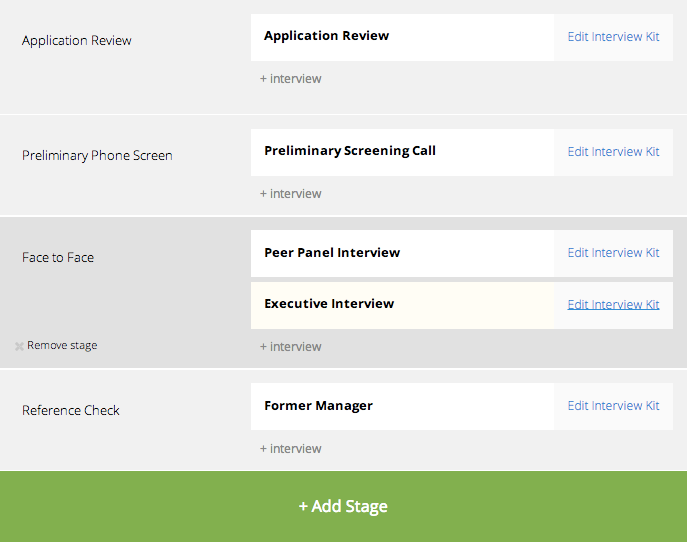Click the Application Review stage label
Image resolution: width=687 pixels, height=542 pixels.
point(77,41)
